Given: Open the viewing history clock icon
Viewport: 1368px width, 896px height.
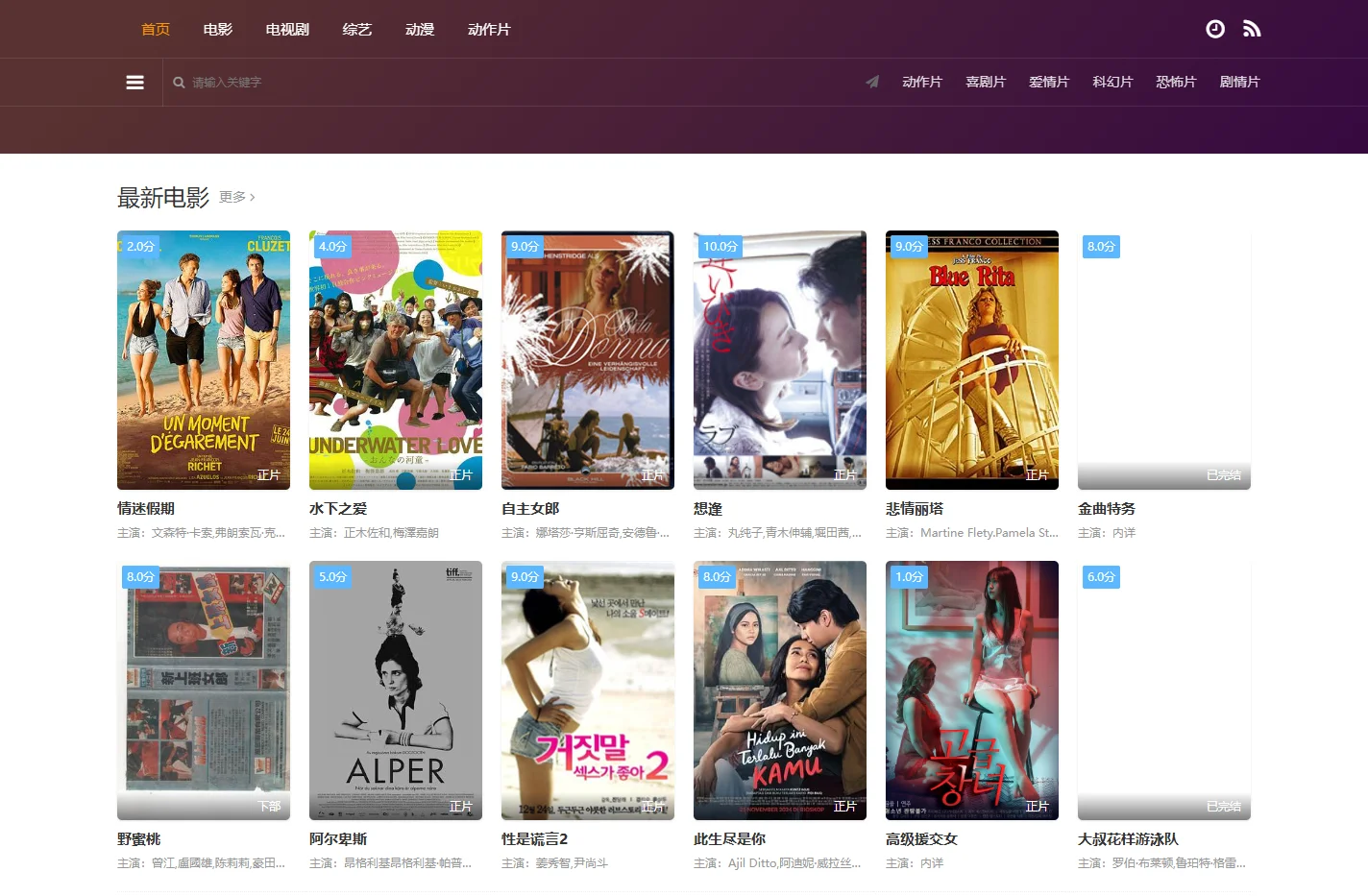Looking at the screenshot, I should click(x=1215, y=29).
